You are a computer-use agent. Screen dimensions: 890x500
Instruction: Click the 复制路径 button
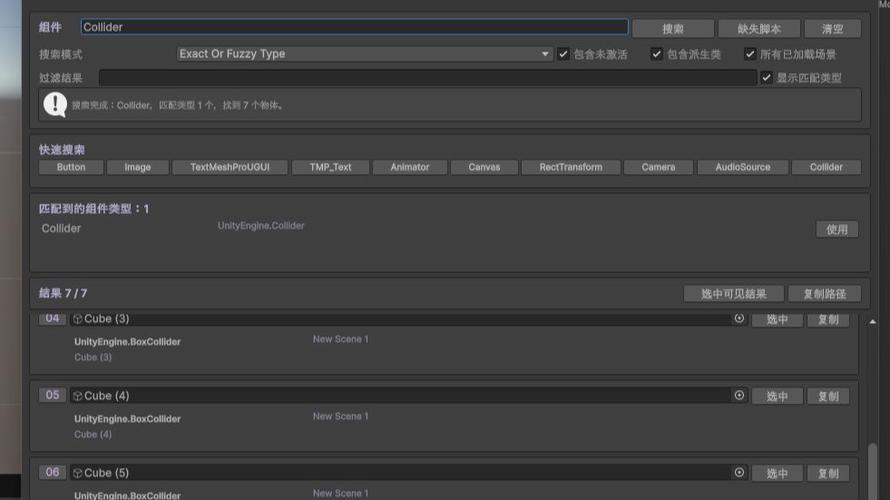click(824, 293)
